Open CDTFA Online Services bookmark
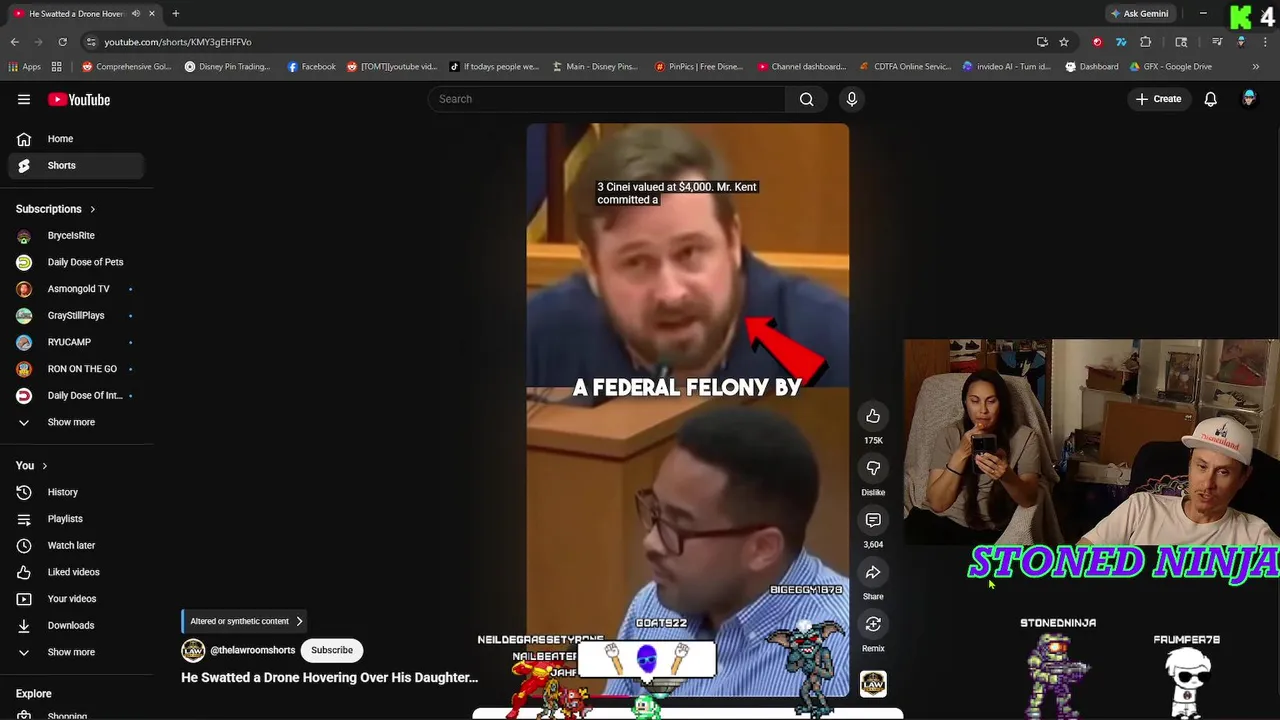This screenshot has width=1280, height=720. click(x=905, y=67)
